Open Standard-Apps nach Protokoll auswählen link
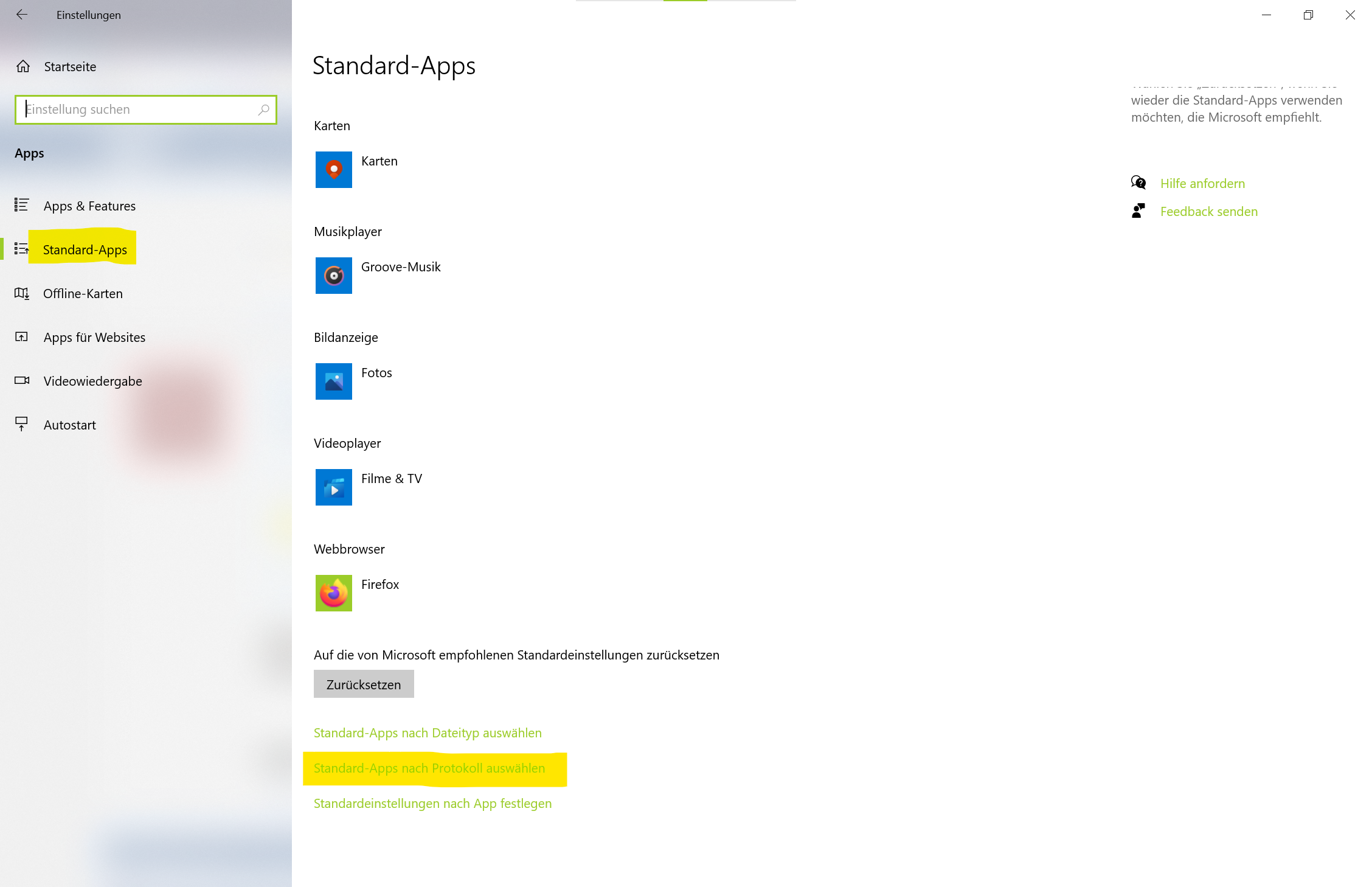 click(429, 768)
